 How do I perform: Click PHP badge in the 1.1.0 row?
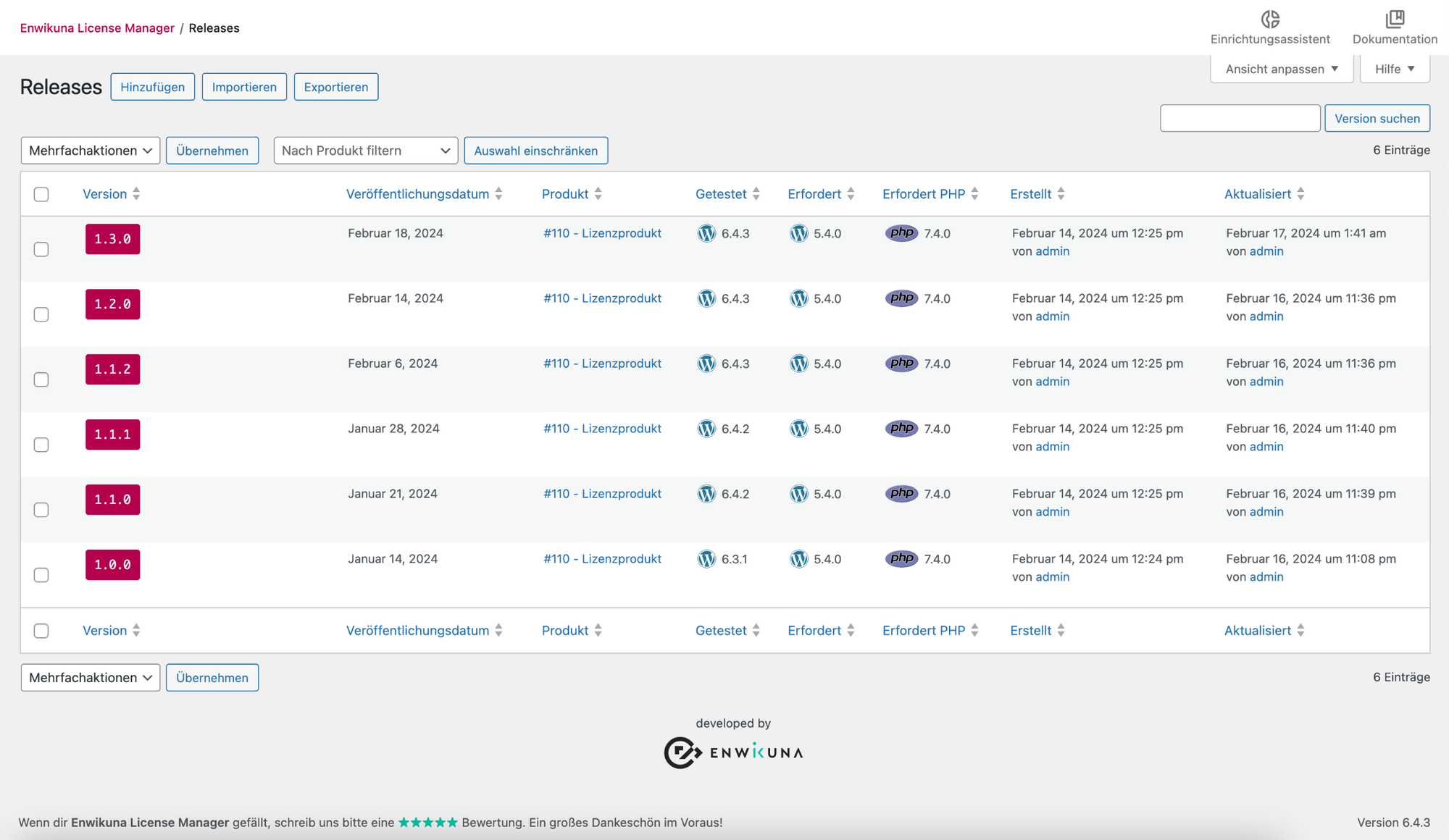point(901,494)
